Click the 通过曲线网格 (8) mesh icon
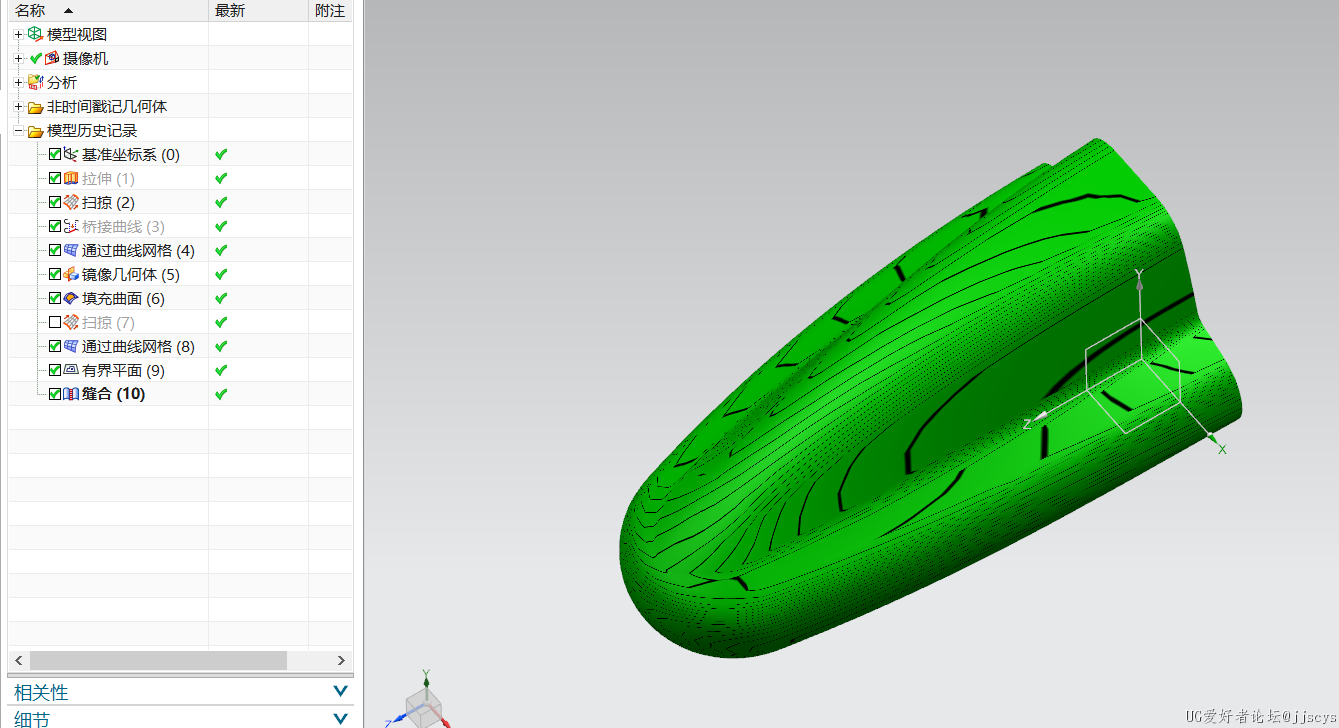This screenshot has height=728, width=1339. pyautogui.click(x=71, y=346)
